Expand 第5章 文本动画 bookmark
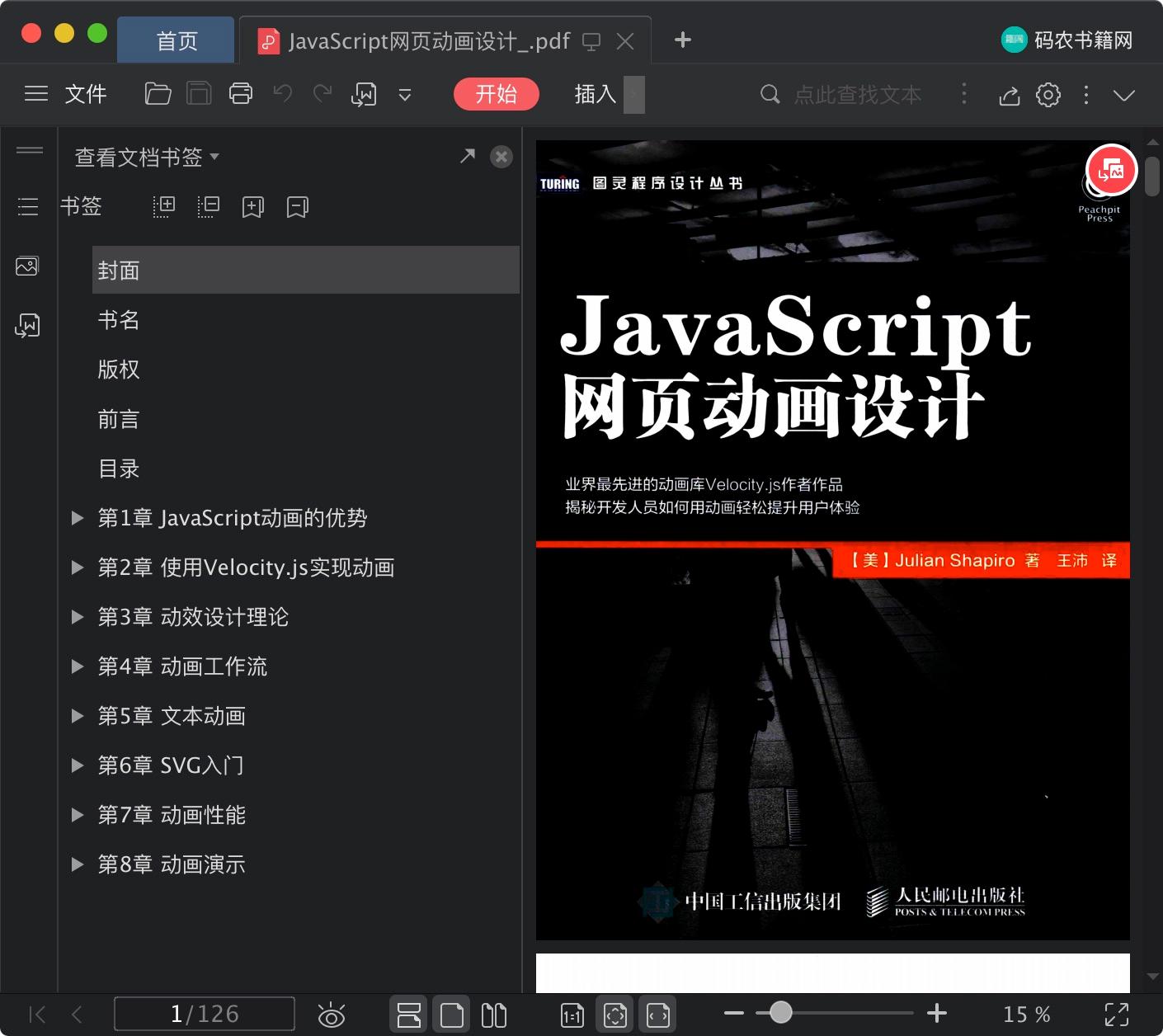Viewport: 1163px width, 1036px height. tap(78, 716)
